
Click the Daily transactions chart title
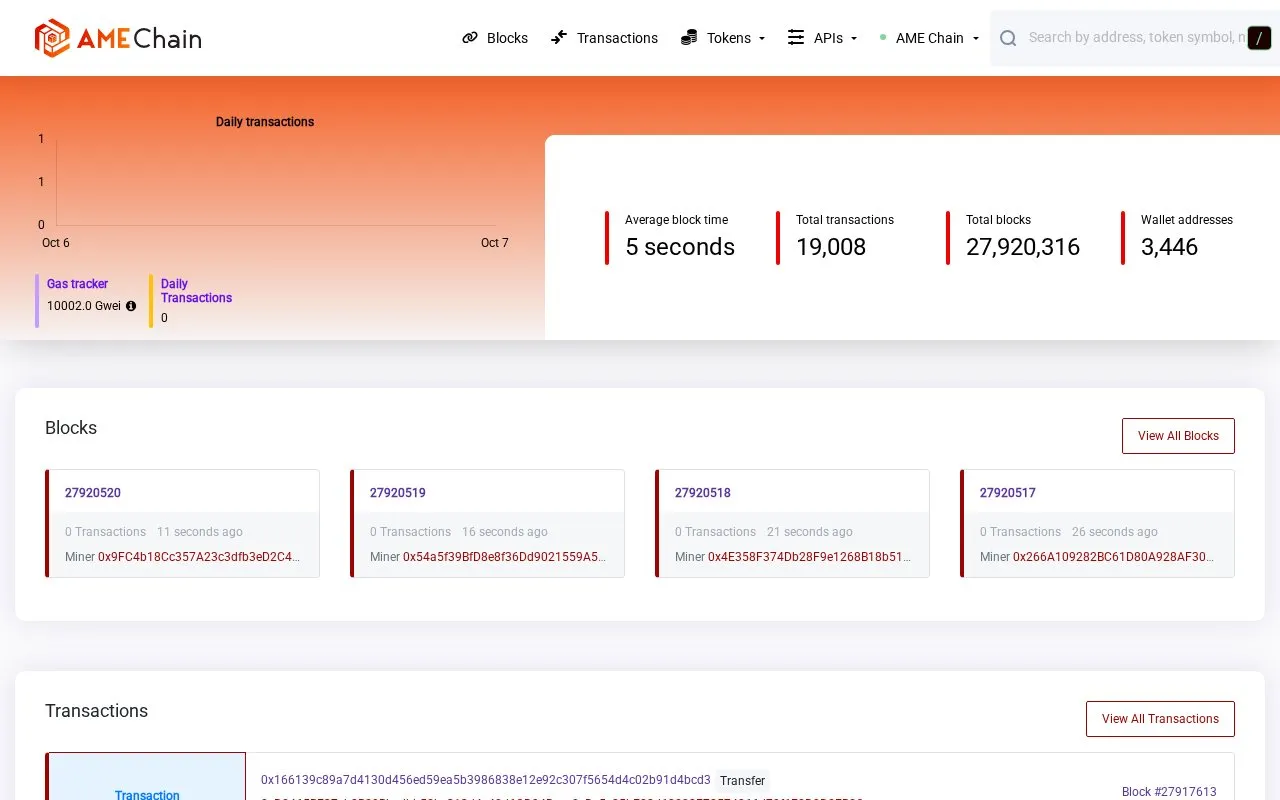(265, 122)
